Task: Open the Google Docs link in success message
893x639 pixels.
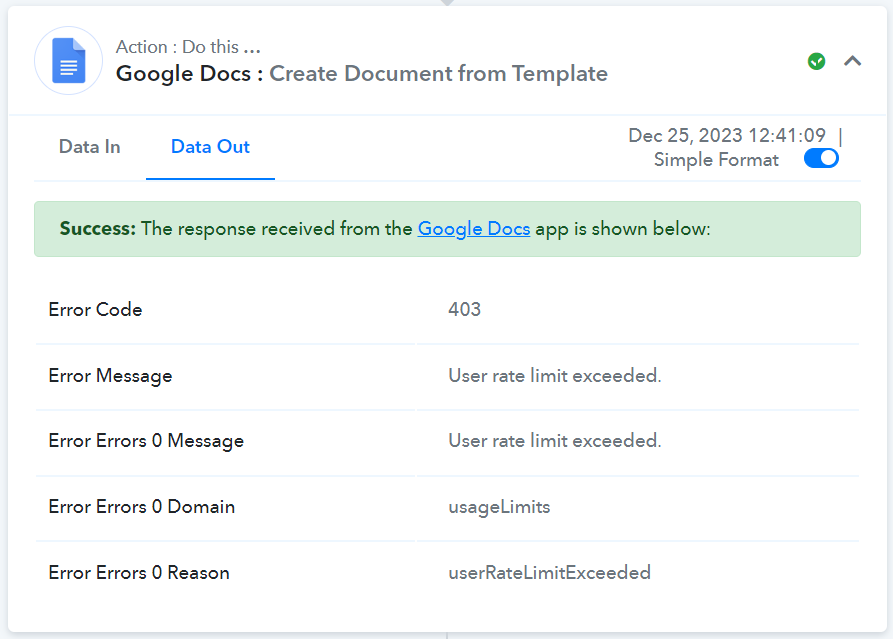Action: (x=474, y=228)
